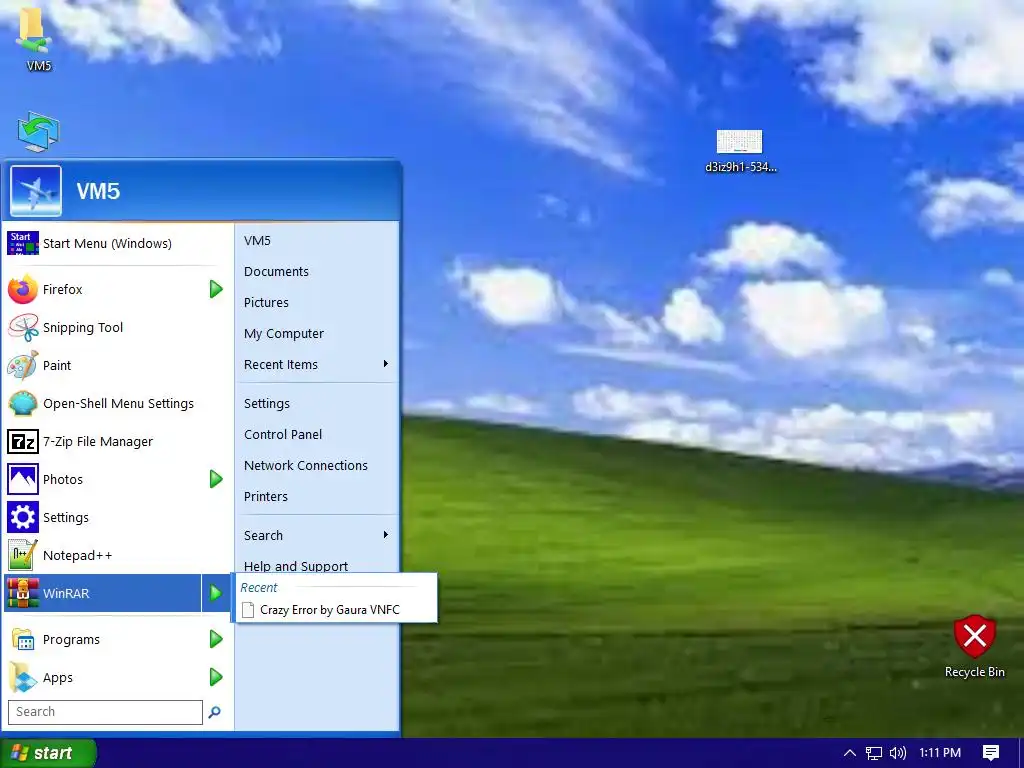Image resolution: width=1024 pixels, height=768 pixels.
Task: Open the Recycle Bin desktop icon
Action: 974,647
